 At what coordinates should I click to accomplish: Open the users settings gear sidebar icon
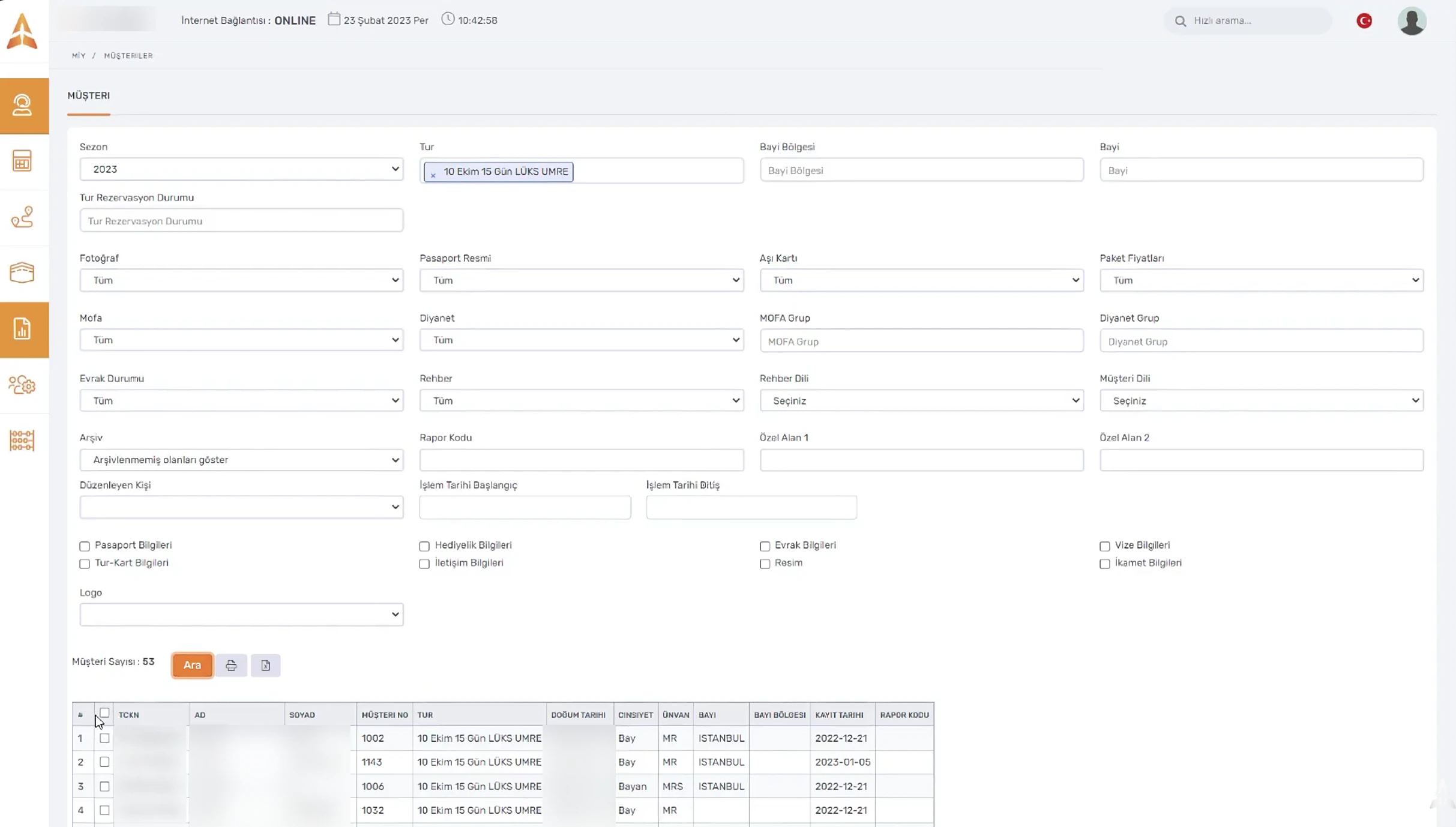coord(22,385)
